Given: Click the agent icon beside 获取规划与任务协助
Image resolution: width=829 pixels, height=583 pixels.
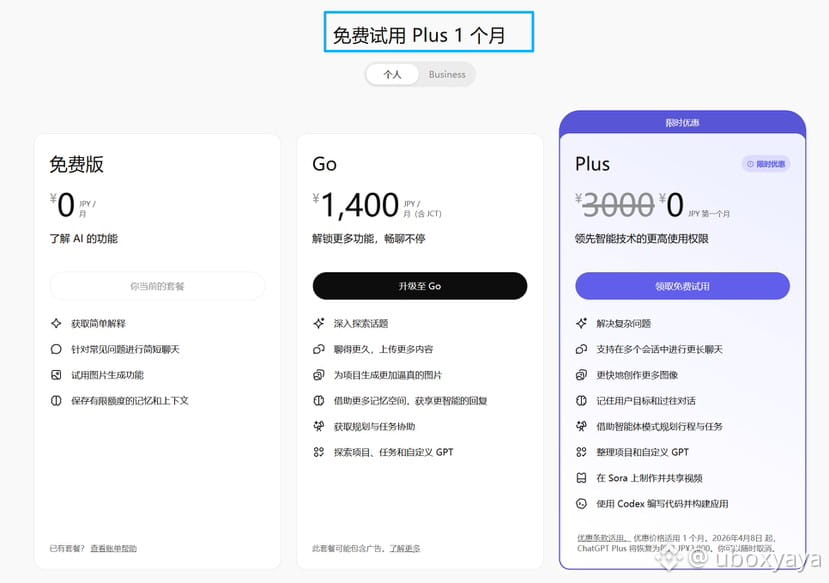Looking at the screenshot, I should [318, 426].
